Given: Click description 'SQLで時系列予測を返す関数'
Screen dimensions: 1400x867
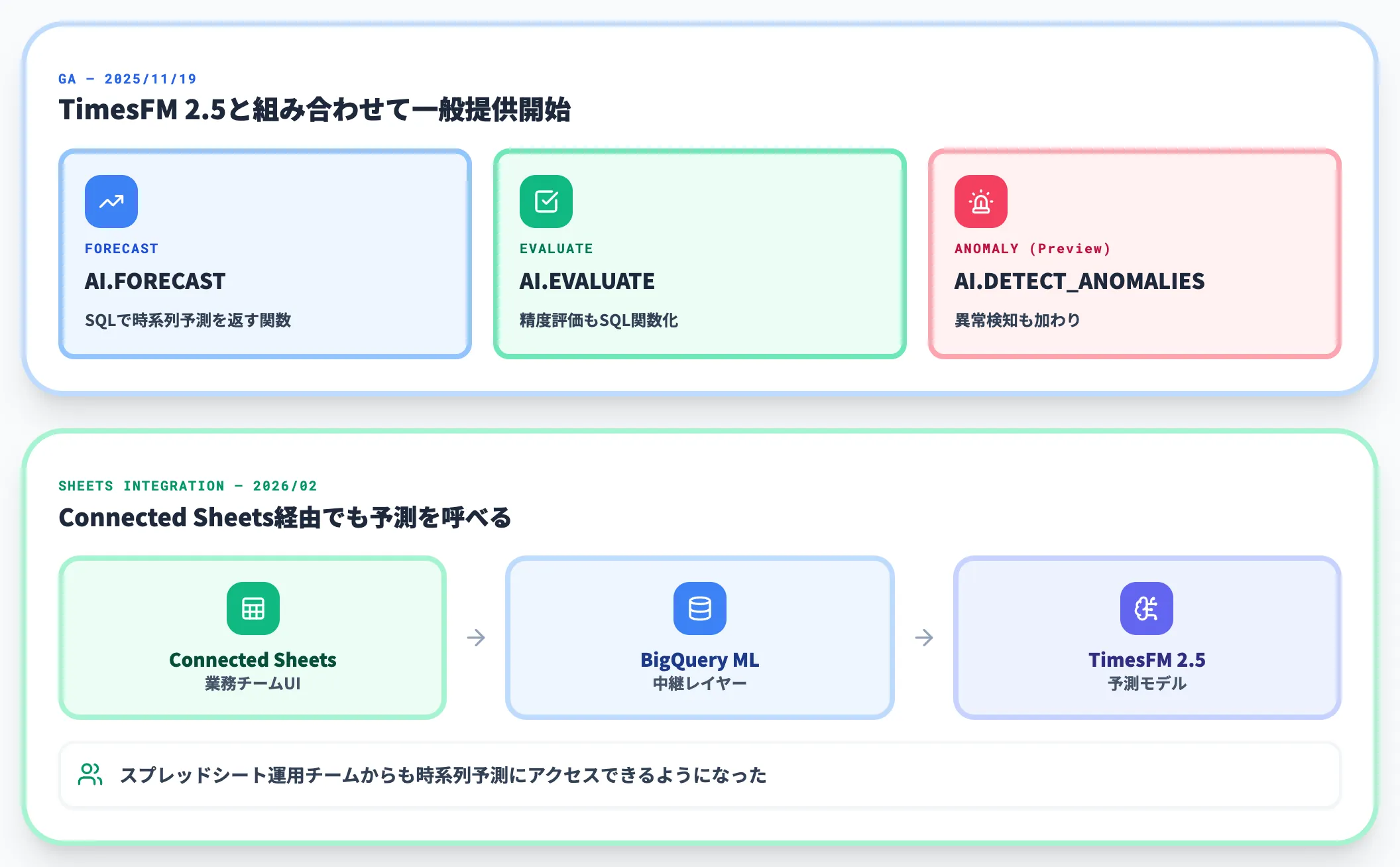Looking at the screenshot, I should (x=188, y=320).
